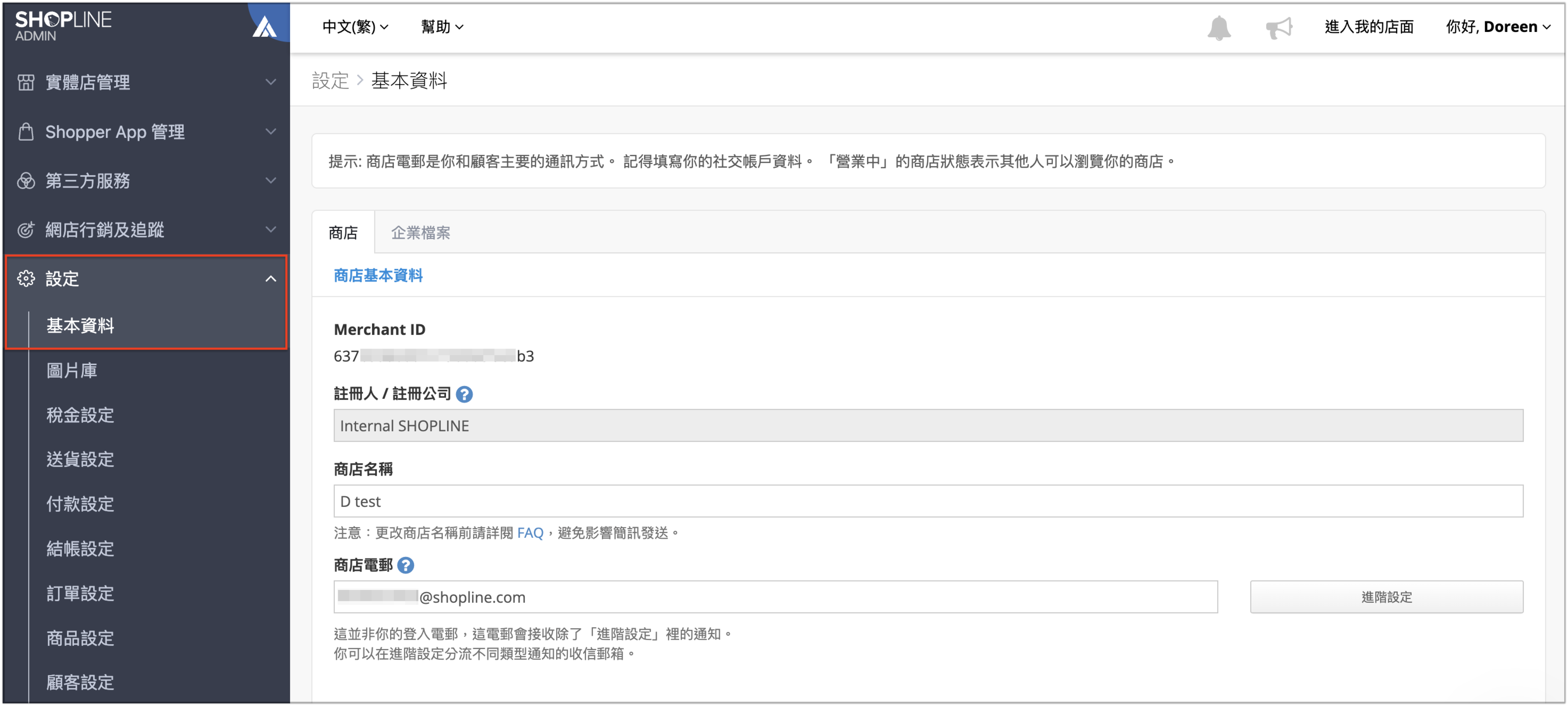Viewport: 1568px width, 706px height.
Task: Open 結帳設定 in the sidebar
Action: pos(80,549)
